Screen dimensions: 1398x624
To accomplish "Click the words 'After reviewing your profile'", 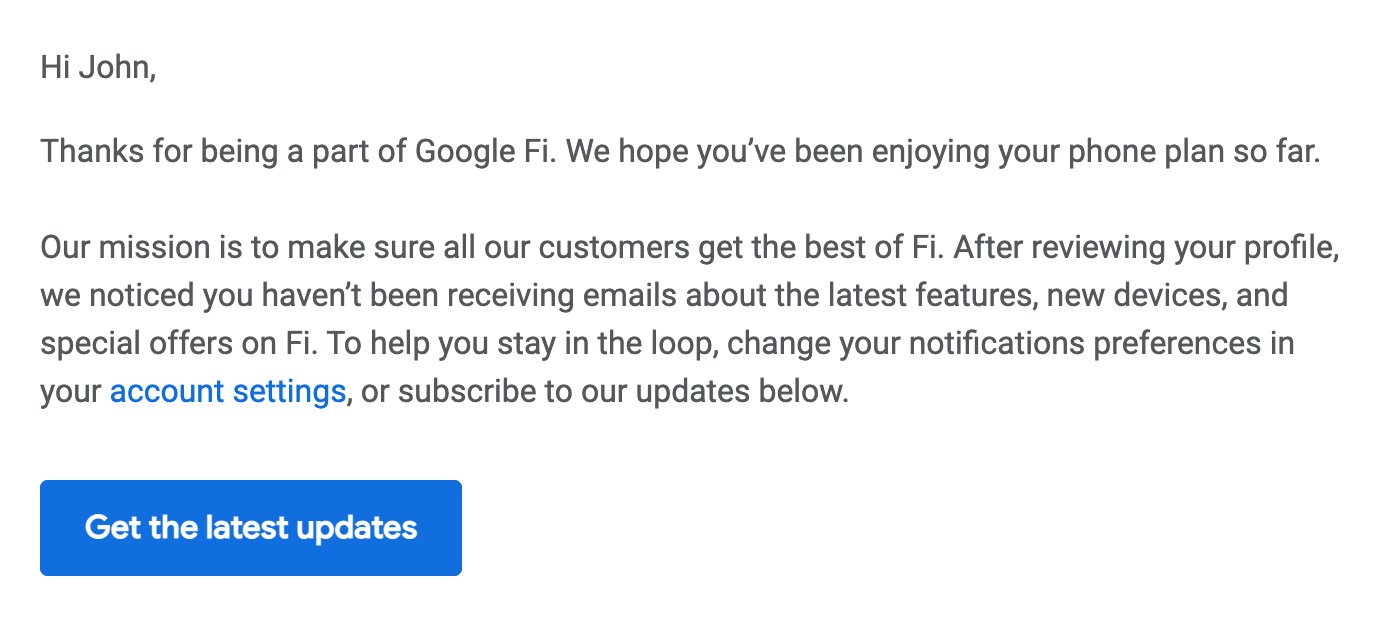I will tap(1146, 247).
